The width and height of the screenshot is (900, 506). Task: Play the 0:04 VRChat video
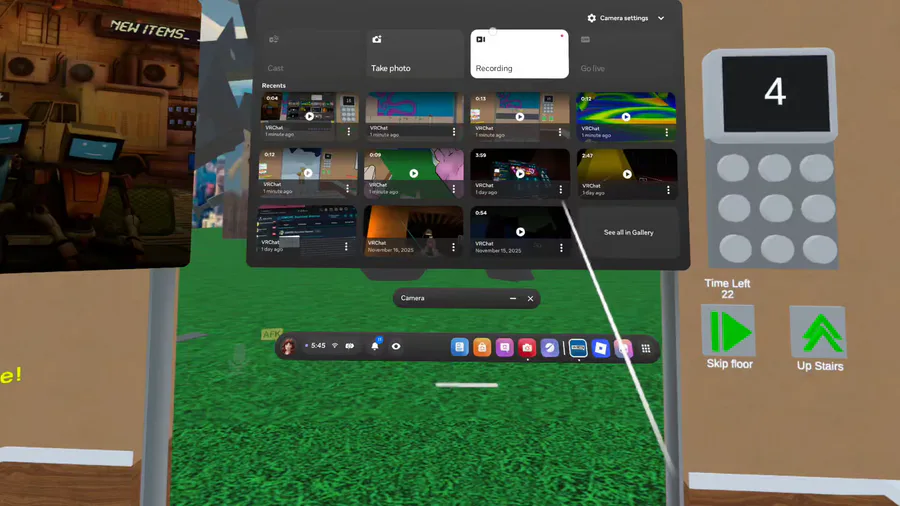pyautogui.click(x=309, y=116)
